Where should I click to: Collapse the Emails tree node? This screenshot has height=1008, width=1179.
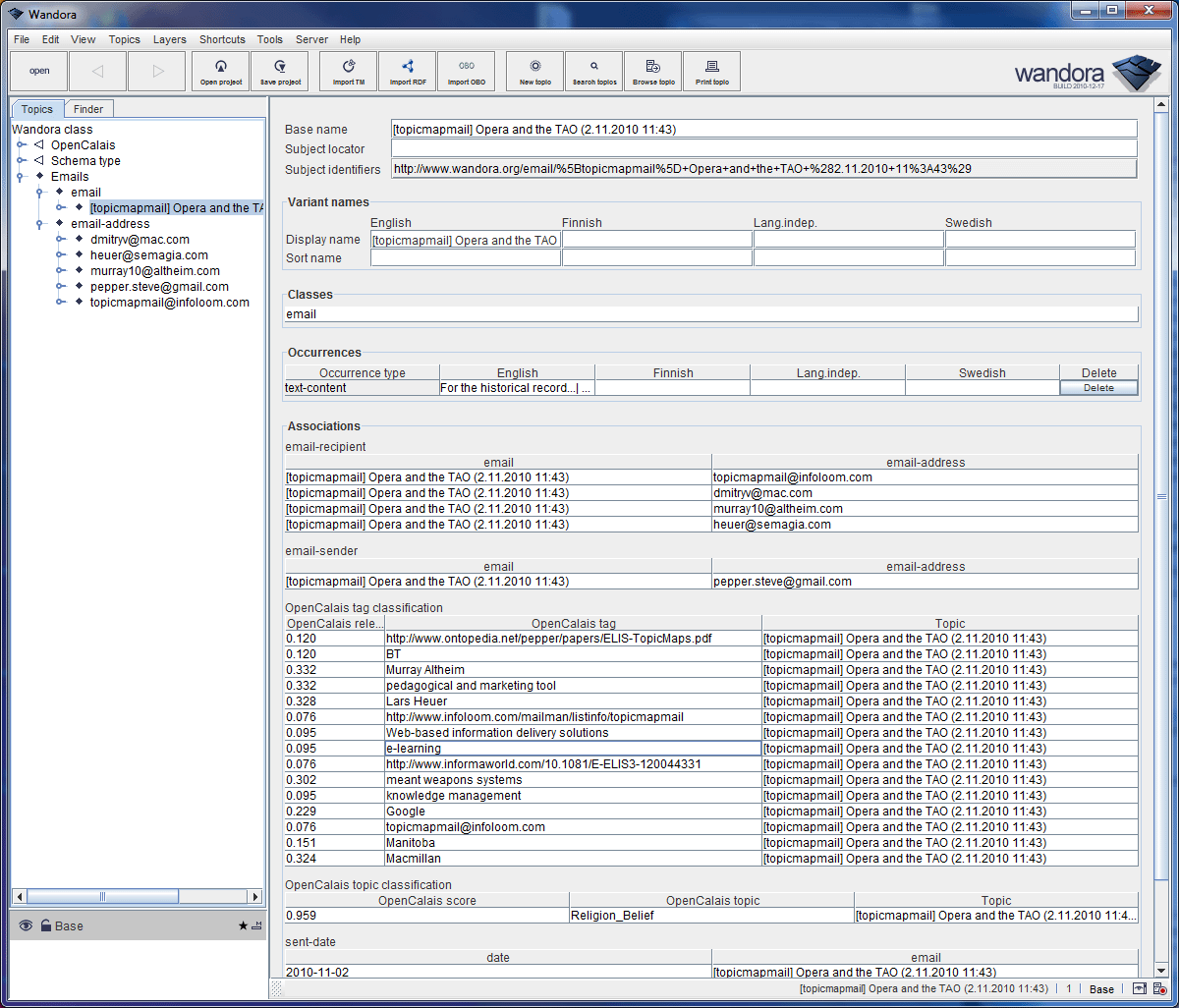(21, 176)
